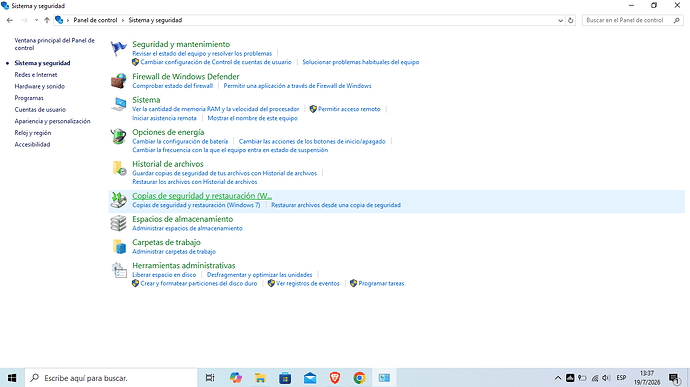Expand the address bar history dropdown
The height and width of the screenshot is (387, 690).
tap(560, 20)
